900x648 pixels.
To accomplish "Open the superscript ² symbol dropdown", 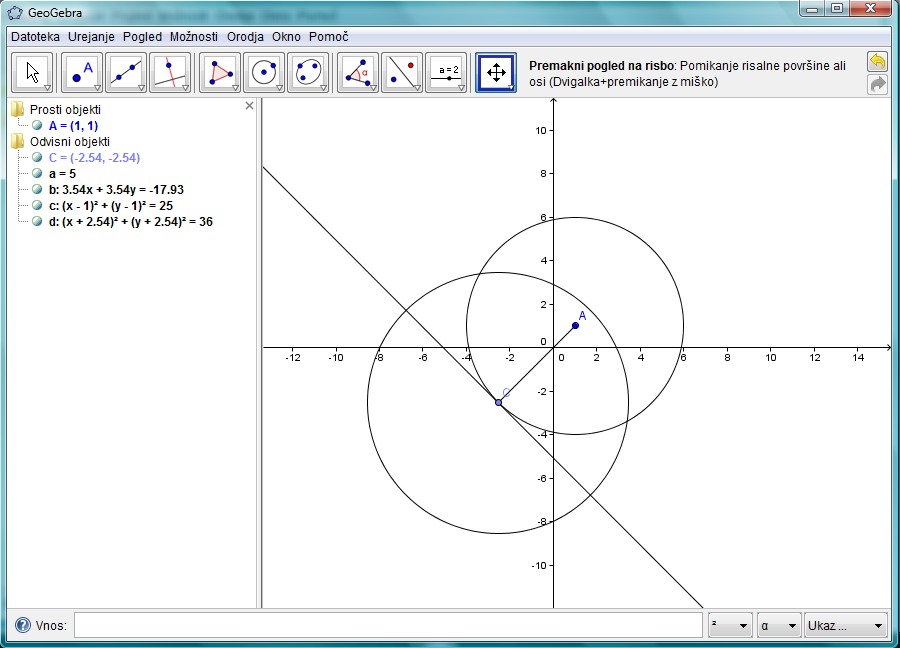I will click(729, 626).
